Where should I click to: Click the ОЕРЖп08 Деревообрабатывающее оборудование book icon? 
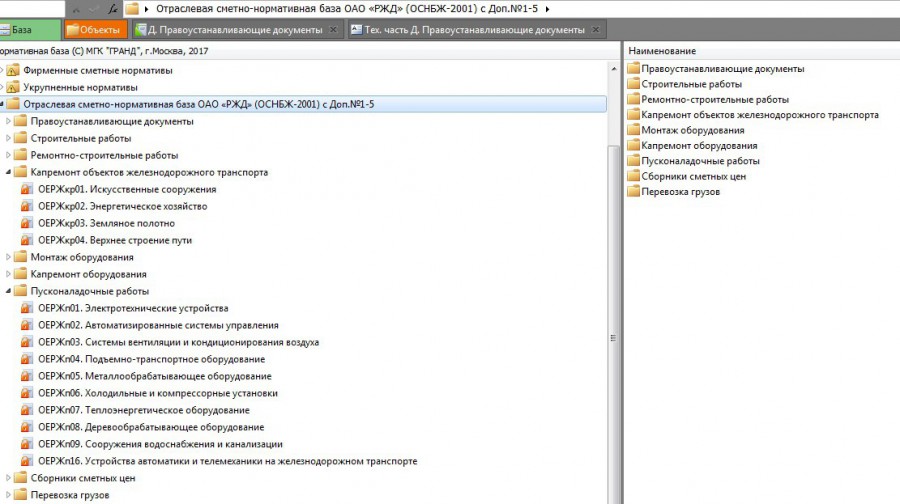(27, 427)
